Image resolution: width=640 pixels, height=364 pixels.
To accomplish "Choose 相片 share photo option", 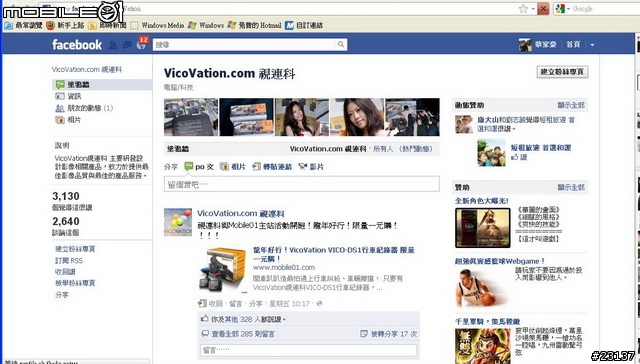I will tap(233, 166).
